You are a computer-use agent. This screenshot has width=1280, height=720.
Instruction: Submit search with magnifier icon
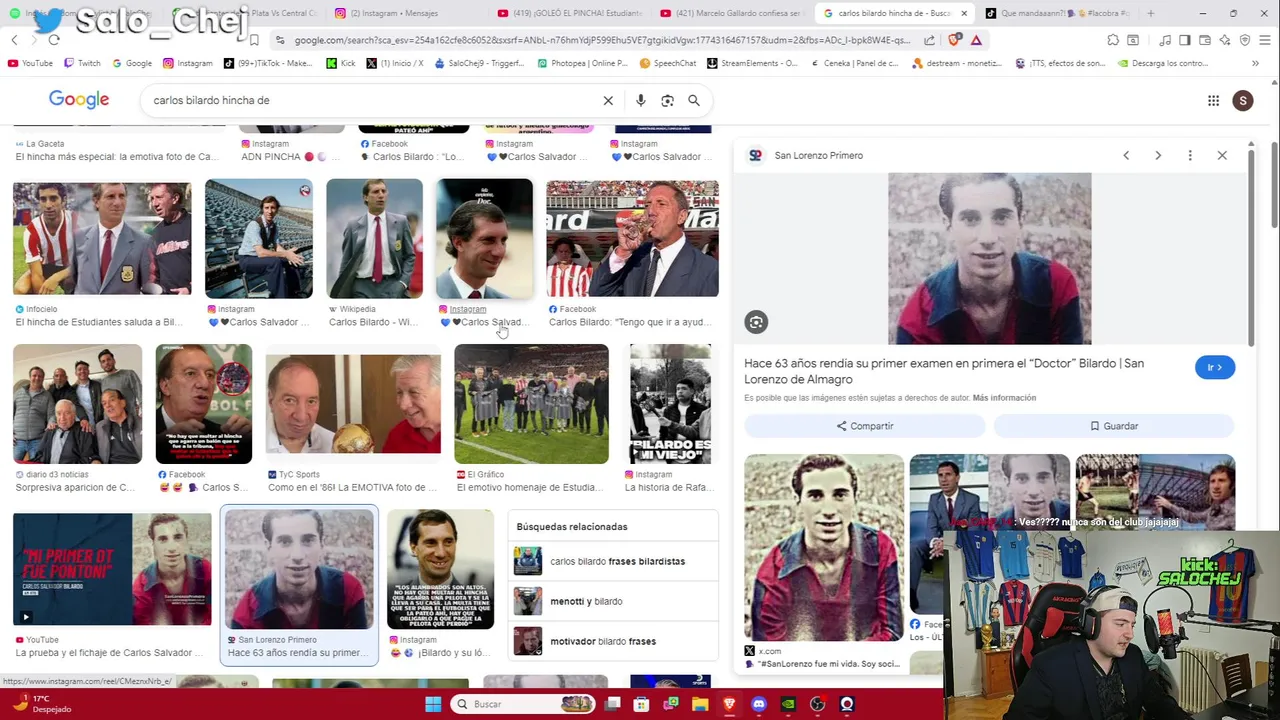pyautogui.click(x=694, y=100)
